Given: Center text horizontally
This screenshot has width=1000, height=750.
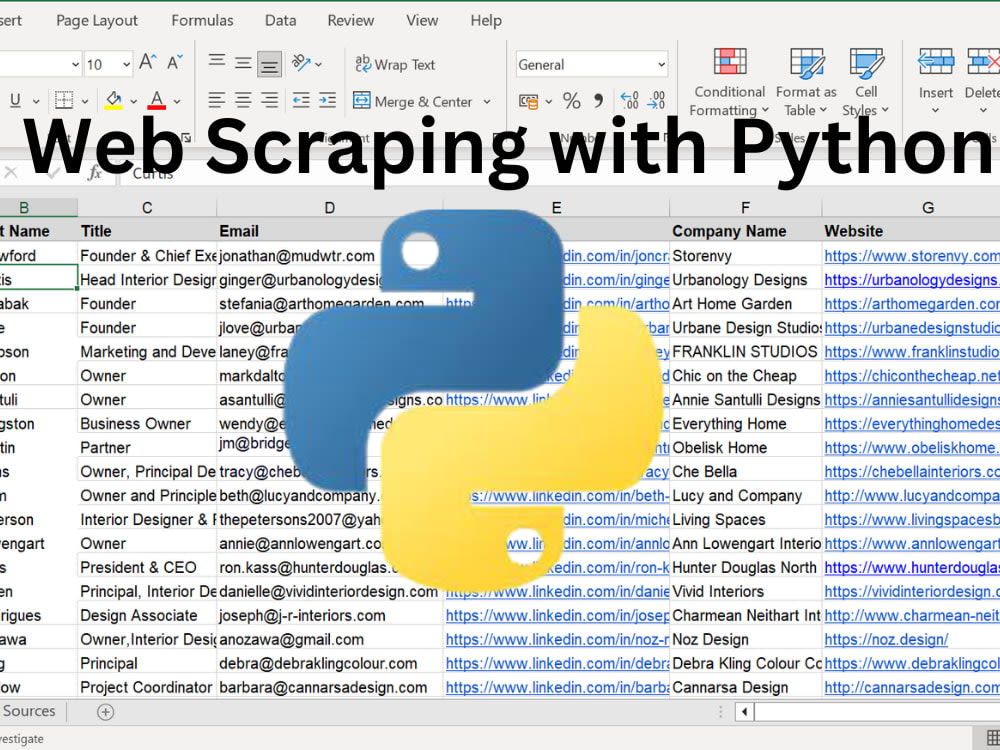Looking at the screenshot, I should (x=243, y=100).
